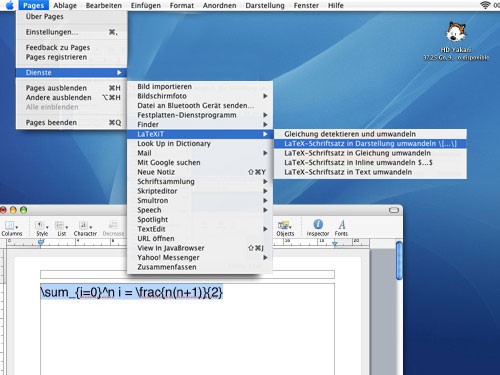Click the Columns toolbar icon

coord(12,228)
